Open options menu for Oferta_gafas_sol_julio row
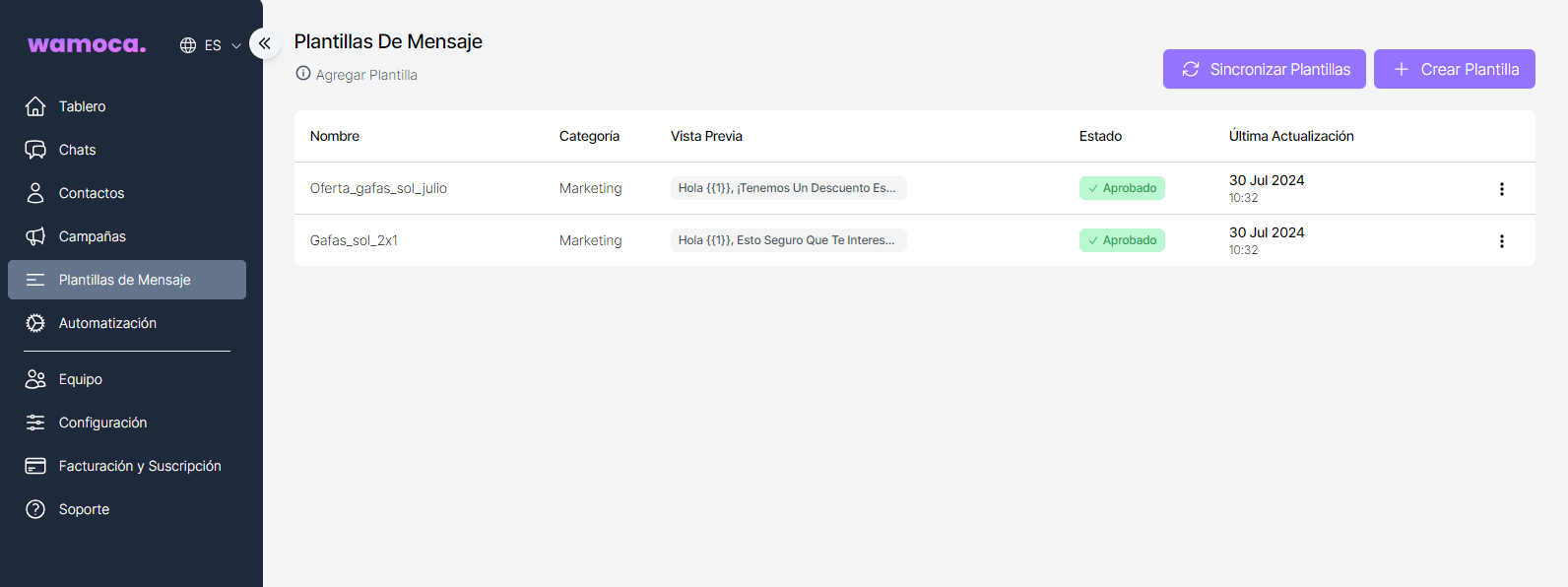Image resolution: width=1568 pixels, height=587 pixels. coord(1501,189)
